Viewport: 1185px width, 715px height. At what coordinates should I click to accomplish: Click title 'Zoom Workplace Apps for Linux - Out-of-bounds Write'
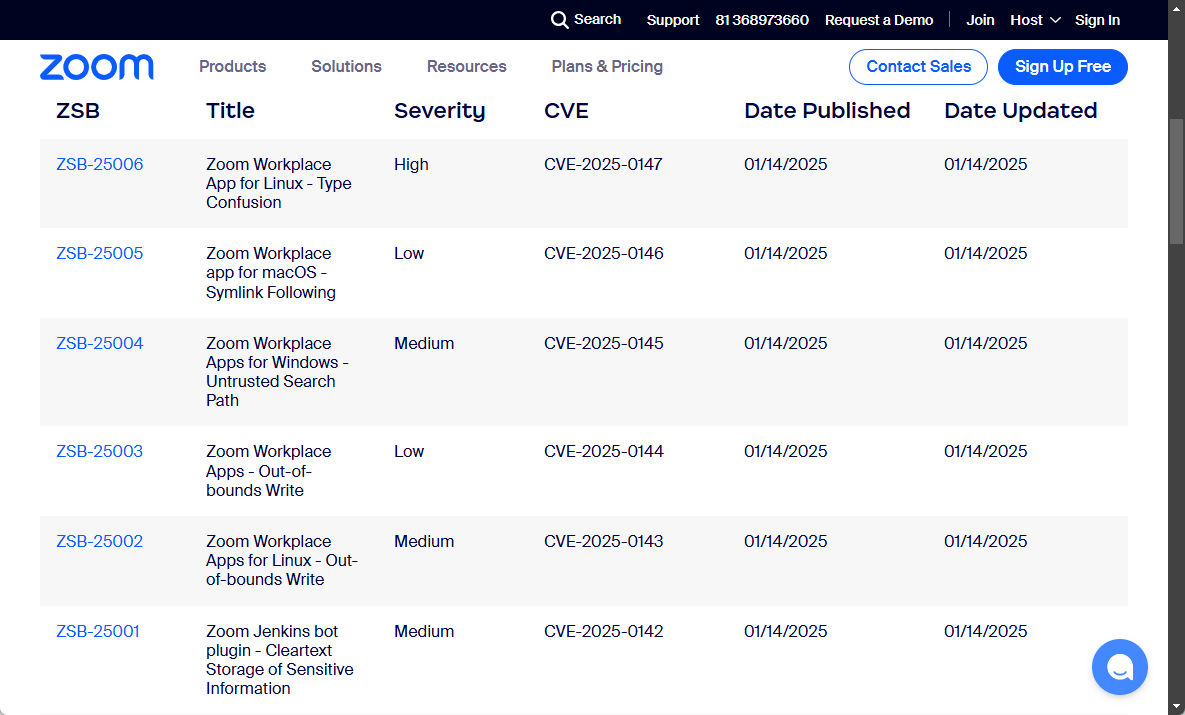(282, 561)
